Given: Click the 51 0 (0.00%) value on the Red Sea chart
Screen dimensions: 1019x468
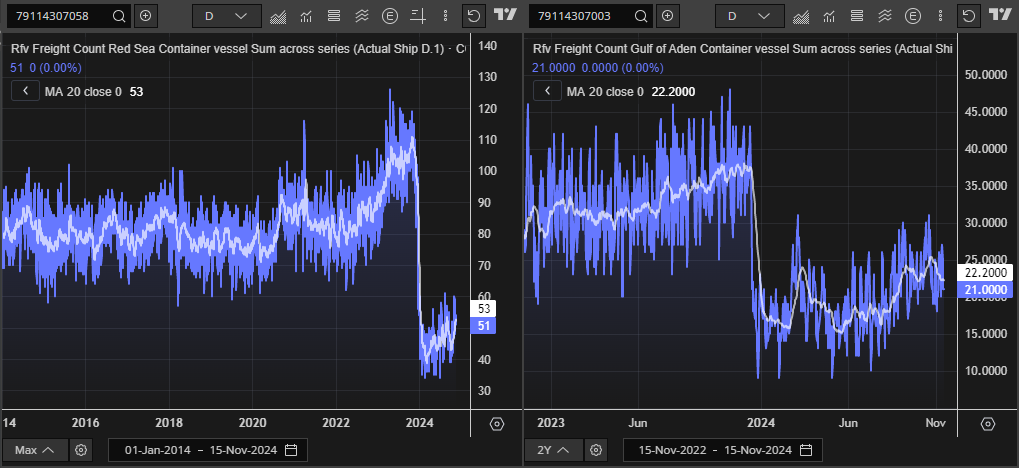Looking at the screenshot, I should click(46, 68).
